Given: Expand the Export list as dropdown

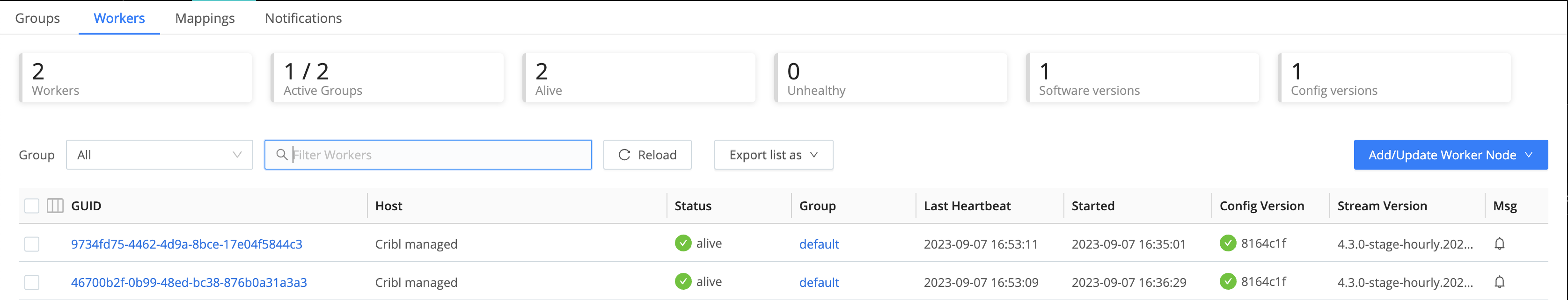Looking at the screenshot, I should (773, 155).
